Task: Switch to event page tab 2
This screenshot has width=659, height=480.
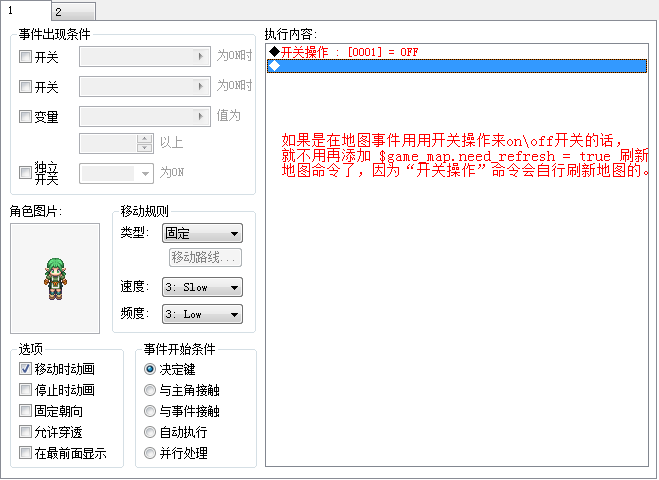Action: coord(74,11)
